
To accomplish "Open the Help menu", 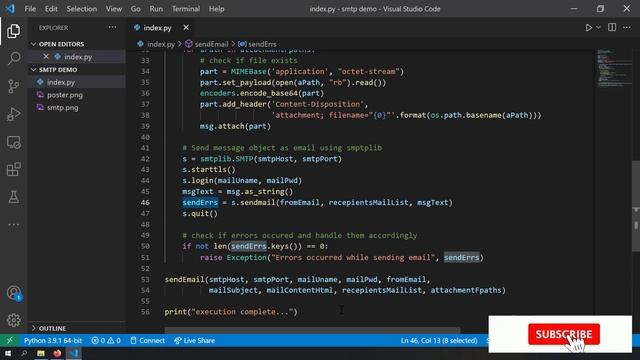I will point(216,9).
